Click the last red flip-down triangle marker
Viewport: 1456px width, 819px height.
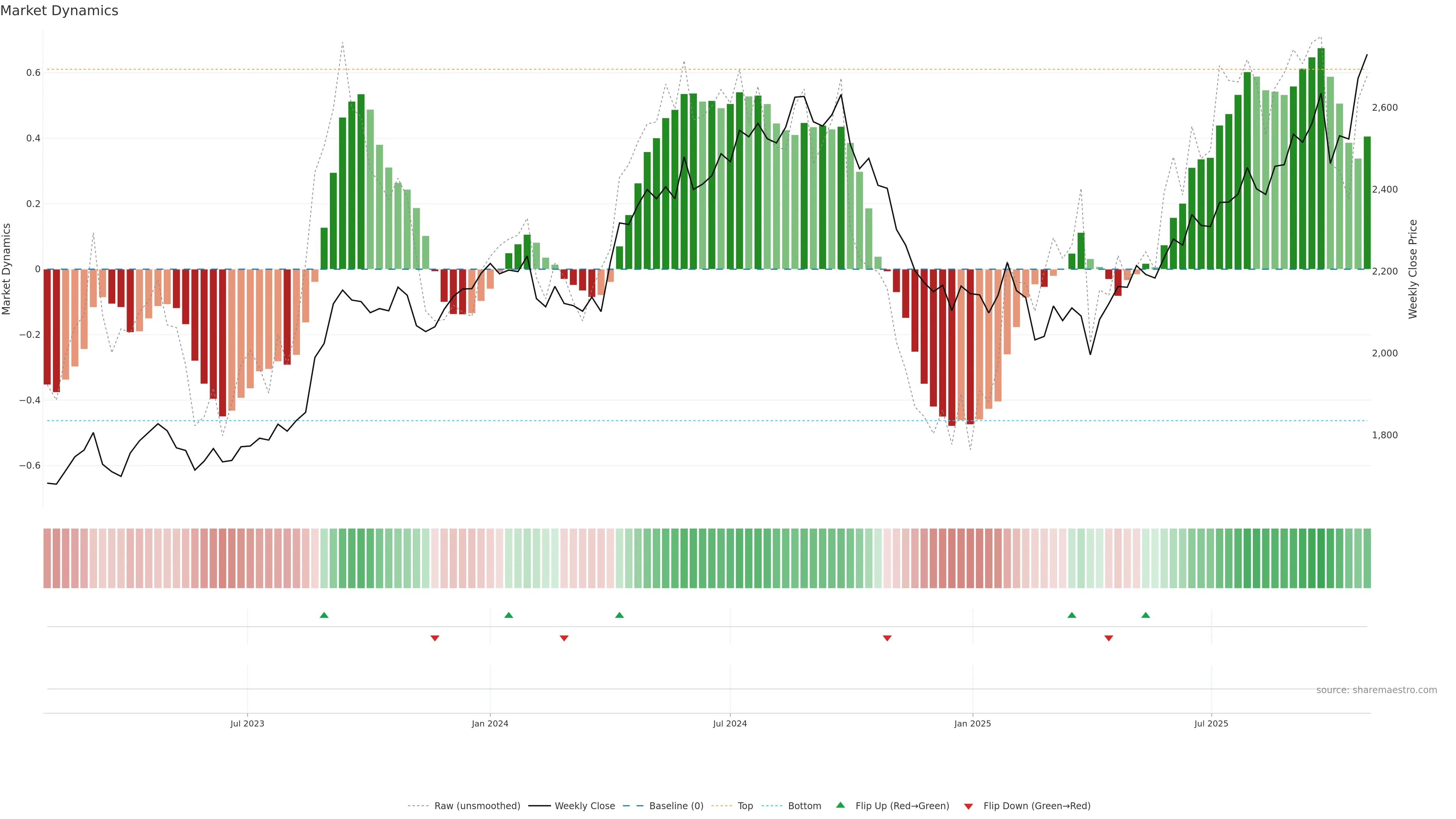(1109, 638)
